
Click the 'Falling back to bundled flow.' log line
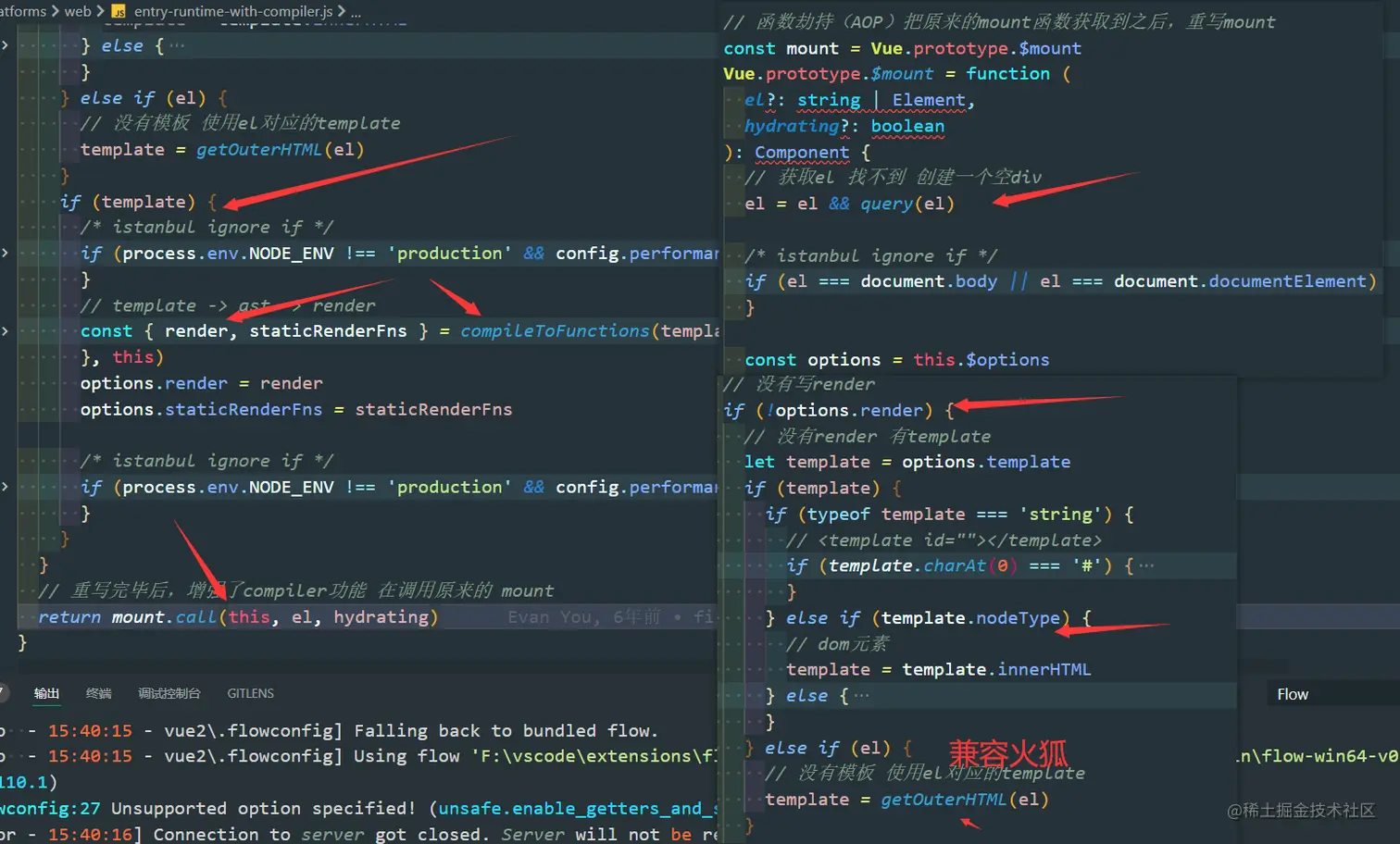[506, 731]
